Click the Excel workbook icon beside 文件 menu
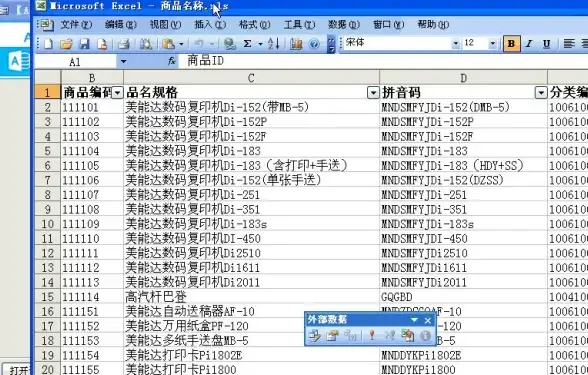The width and height of the screenshot is (588, 375). click(46, 25)
